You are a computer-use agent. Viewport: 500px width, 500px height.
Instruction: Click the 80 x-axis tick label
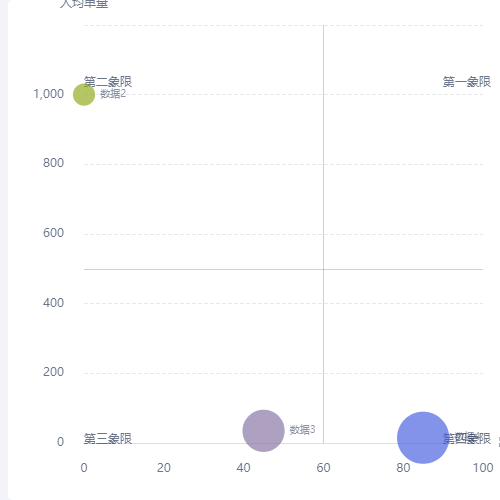click(x=403, y=468)
